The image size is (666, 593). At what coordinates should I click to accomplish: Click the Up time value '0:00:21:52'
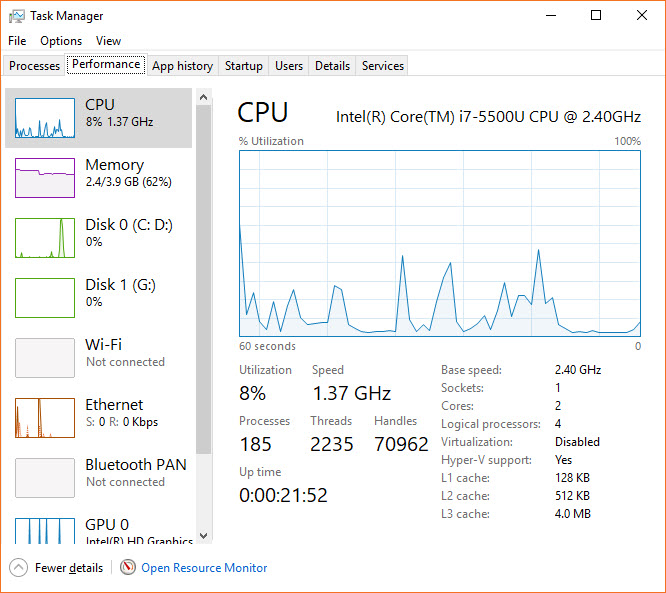coord(283,495)
